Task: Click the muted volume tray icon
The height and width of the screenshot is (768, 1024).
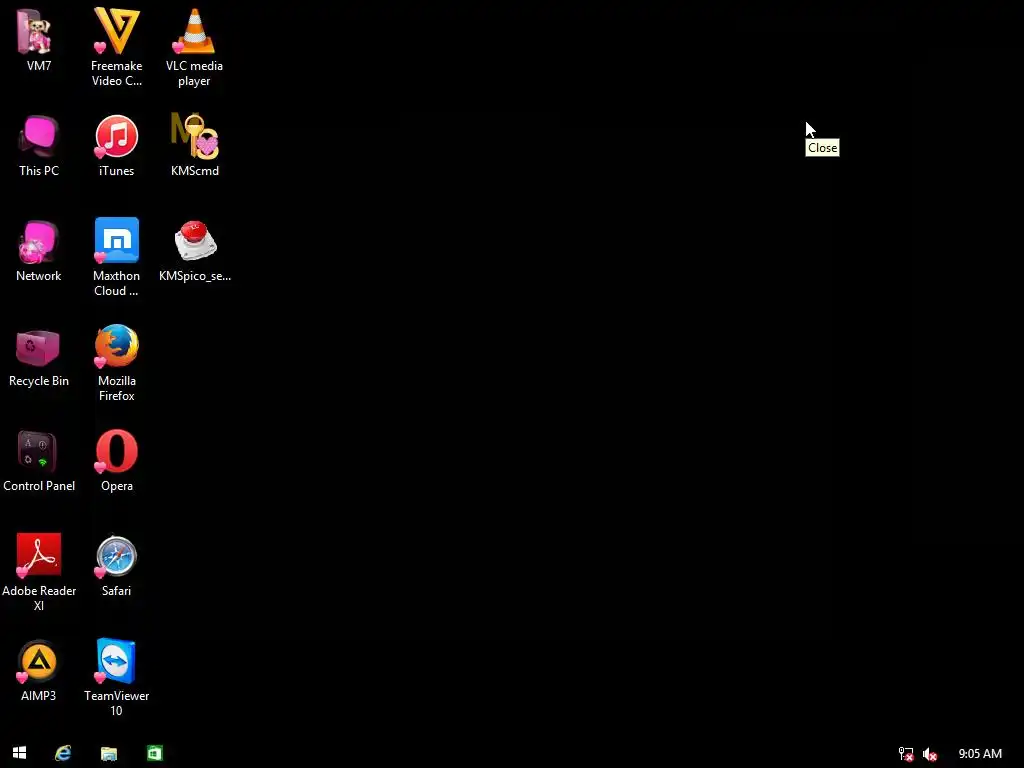Action: click(x=930, y=754)
